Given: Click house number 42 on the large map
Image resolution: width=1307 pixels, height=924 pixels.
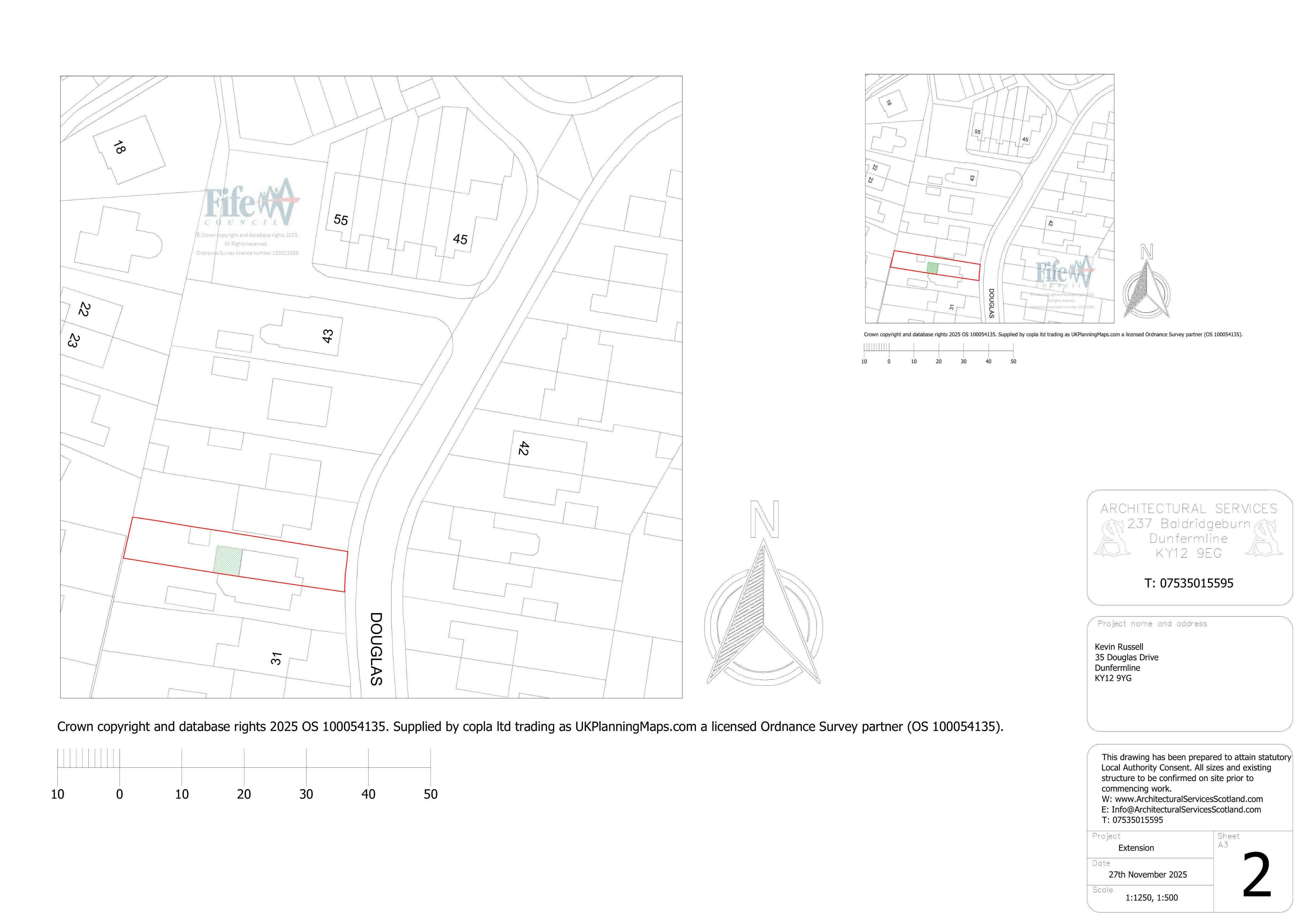Looking at the screenshot, I should (x=524, y=449).
